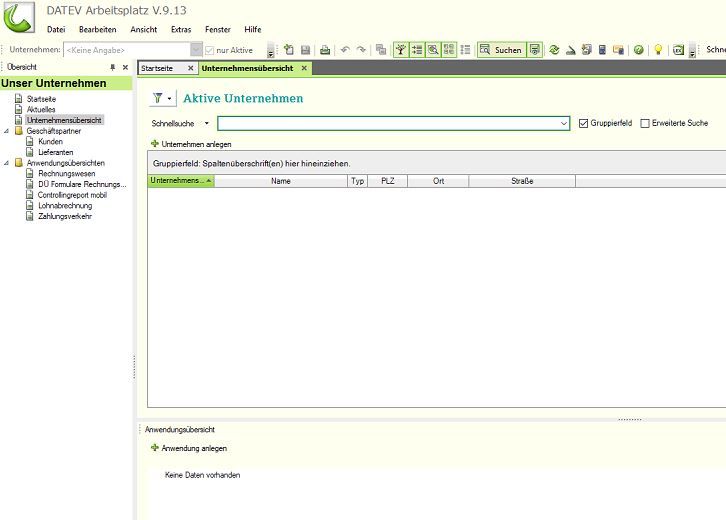Screen dimensions: 726x520
Task: Click the bulleted list toolbar icon
Action: [466, 50]
